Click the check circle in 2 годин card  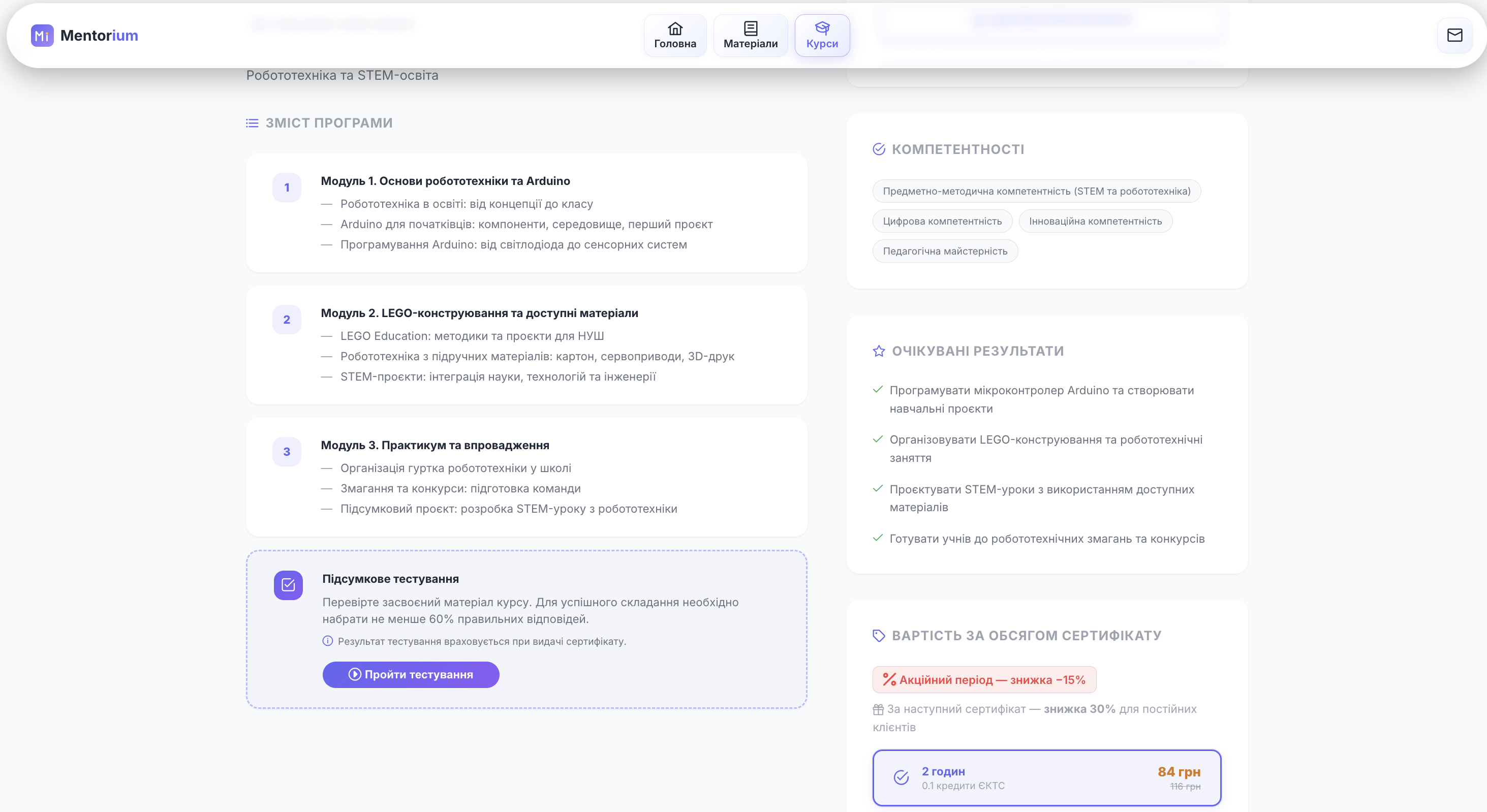pyautogui.click(x=901, y=777)
